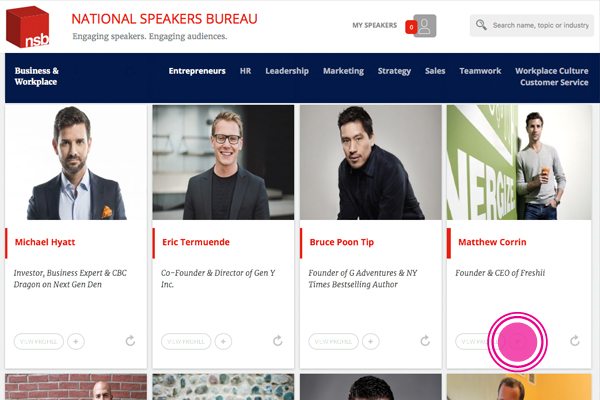View profile of Bruce Poon Tip

pos(333,341)
